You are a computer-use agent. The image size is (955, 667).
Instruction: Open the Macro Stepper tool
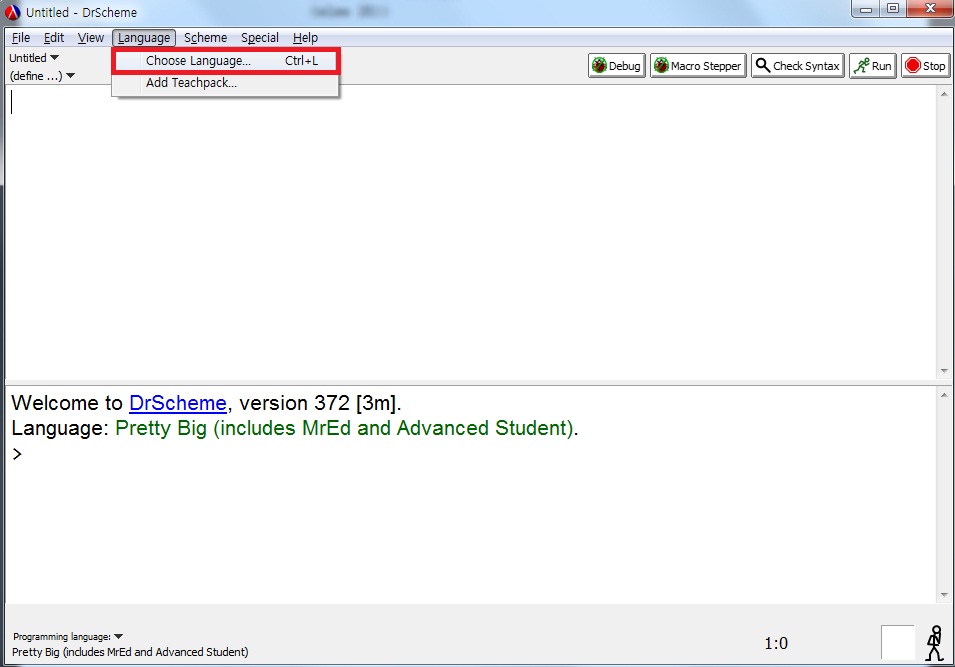698,66
